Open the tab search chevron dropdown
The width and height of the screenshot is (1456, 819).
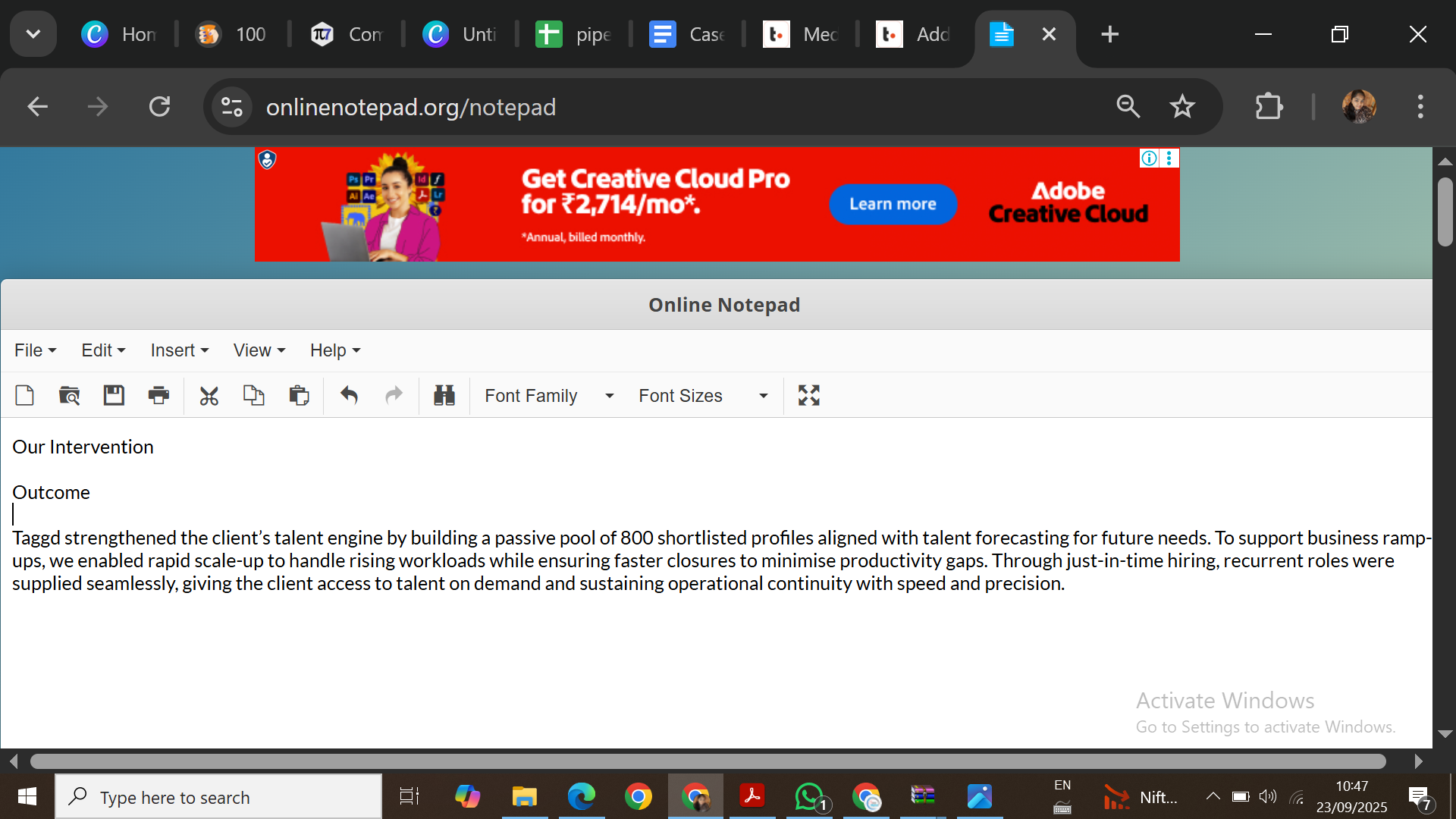click(x=33, y=34)
